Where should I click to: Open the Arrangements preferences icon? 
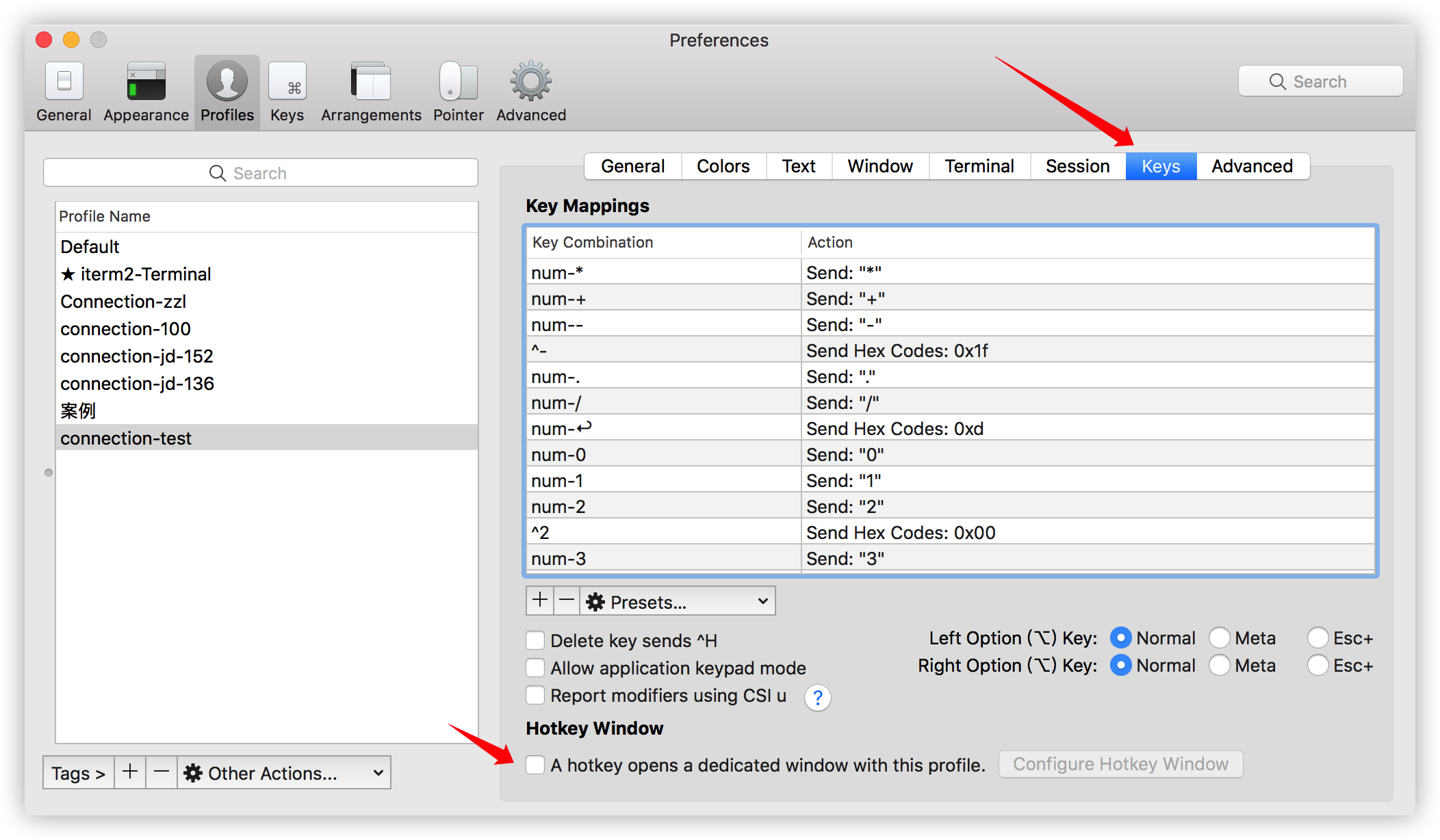[x=371, y=82]
